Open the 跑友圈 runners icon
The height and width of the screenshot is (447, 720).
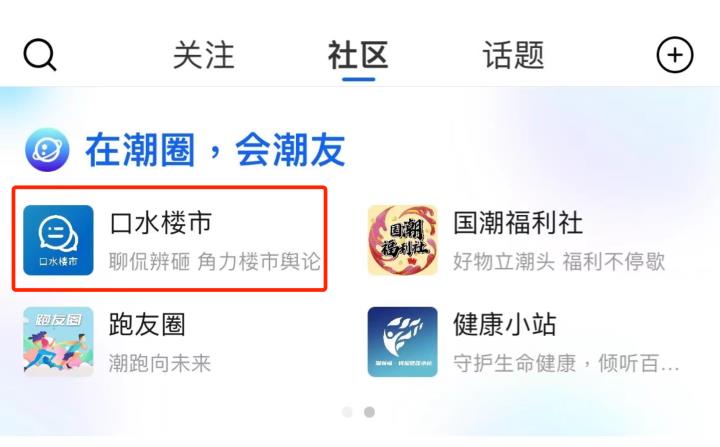pyautogui.click(x=58, y=342)
